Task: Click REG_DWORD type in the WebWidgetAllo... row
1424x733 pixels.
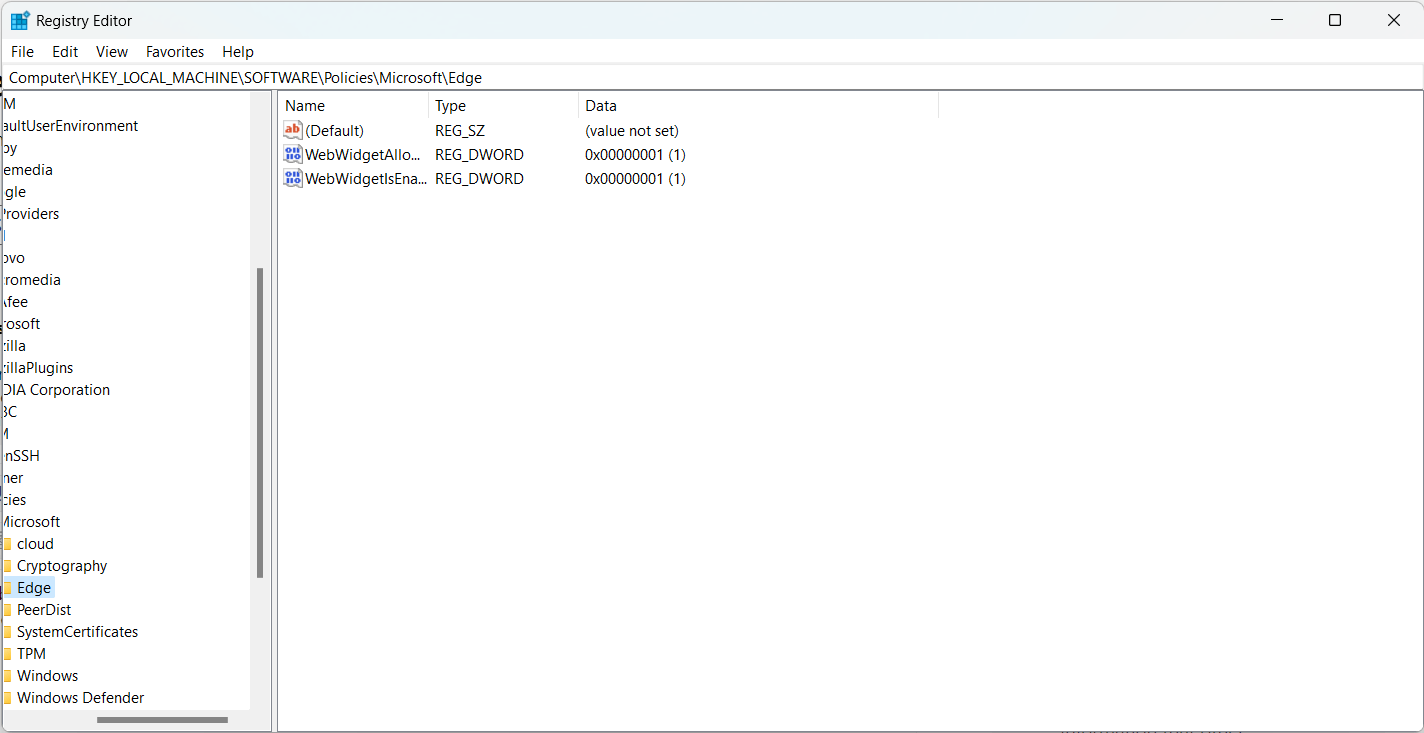Action: tap(479, 155)
